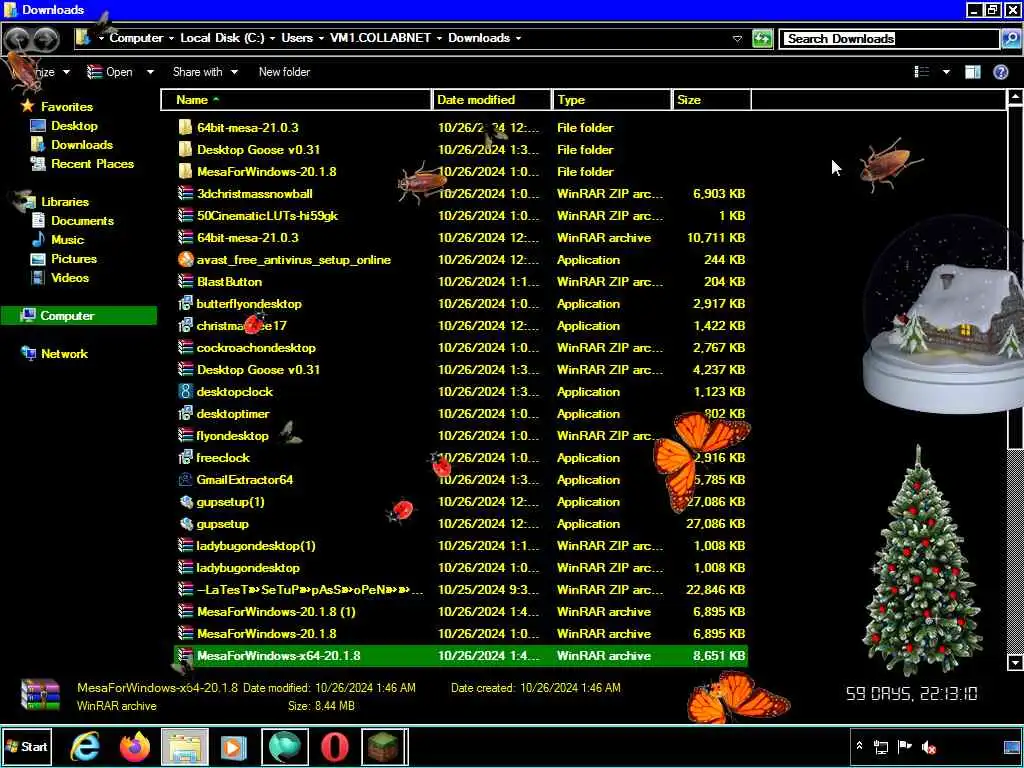This screenshot has width=1024, height=768.
Task: Sort by the Size column header
Action: pos(712,100)
